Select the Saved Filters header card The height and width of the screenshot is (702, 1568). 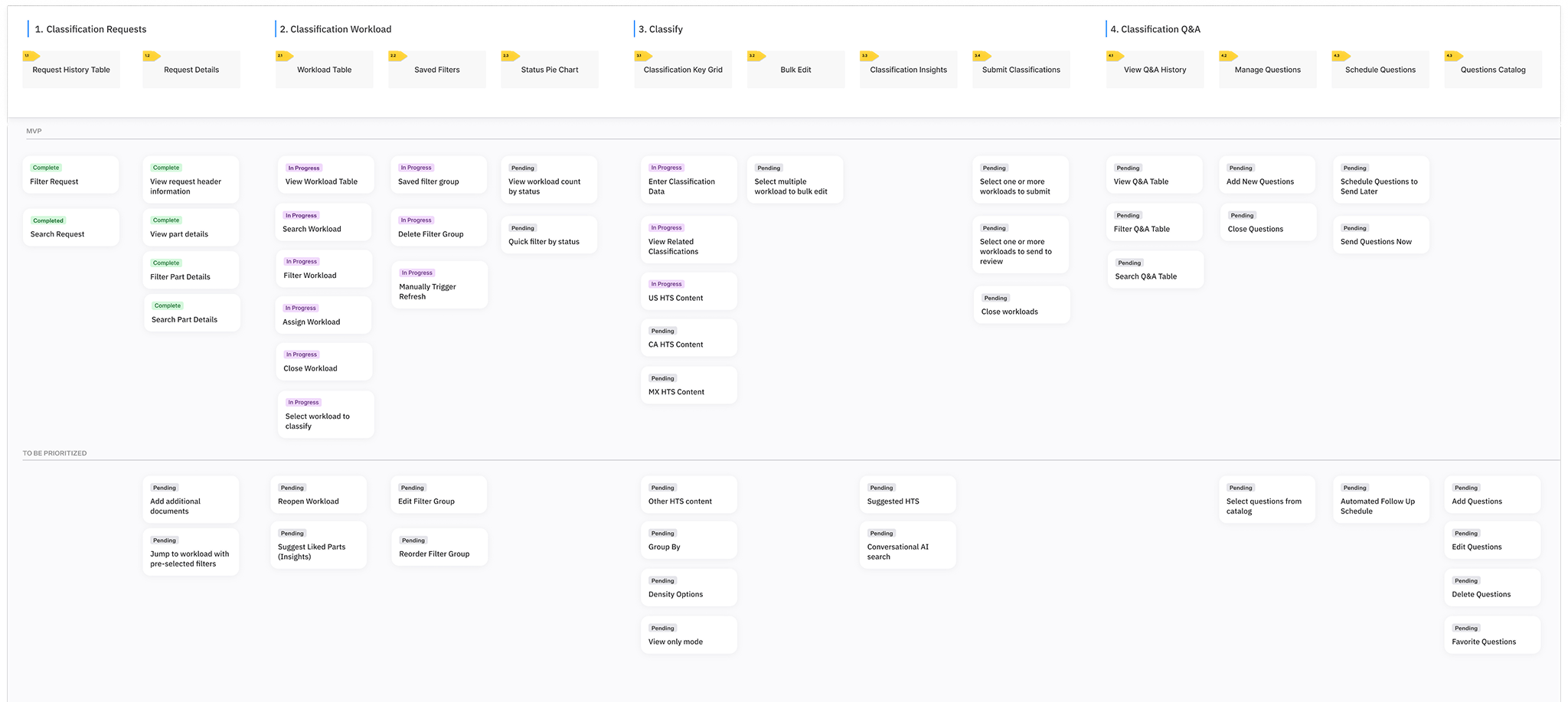click(437, 70)
